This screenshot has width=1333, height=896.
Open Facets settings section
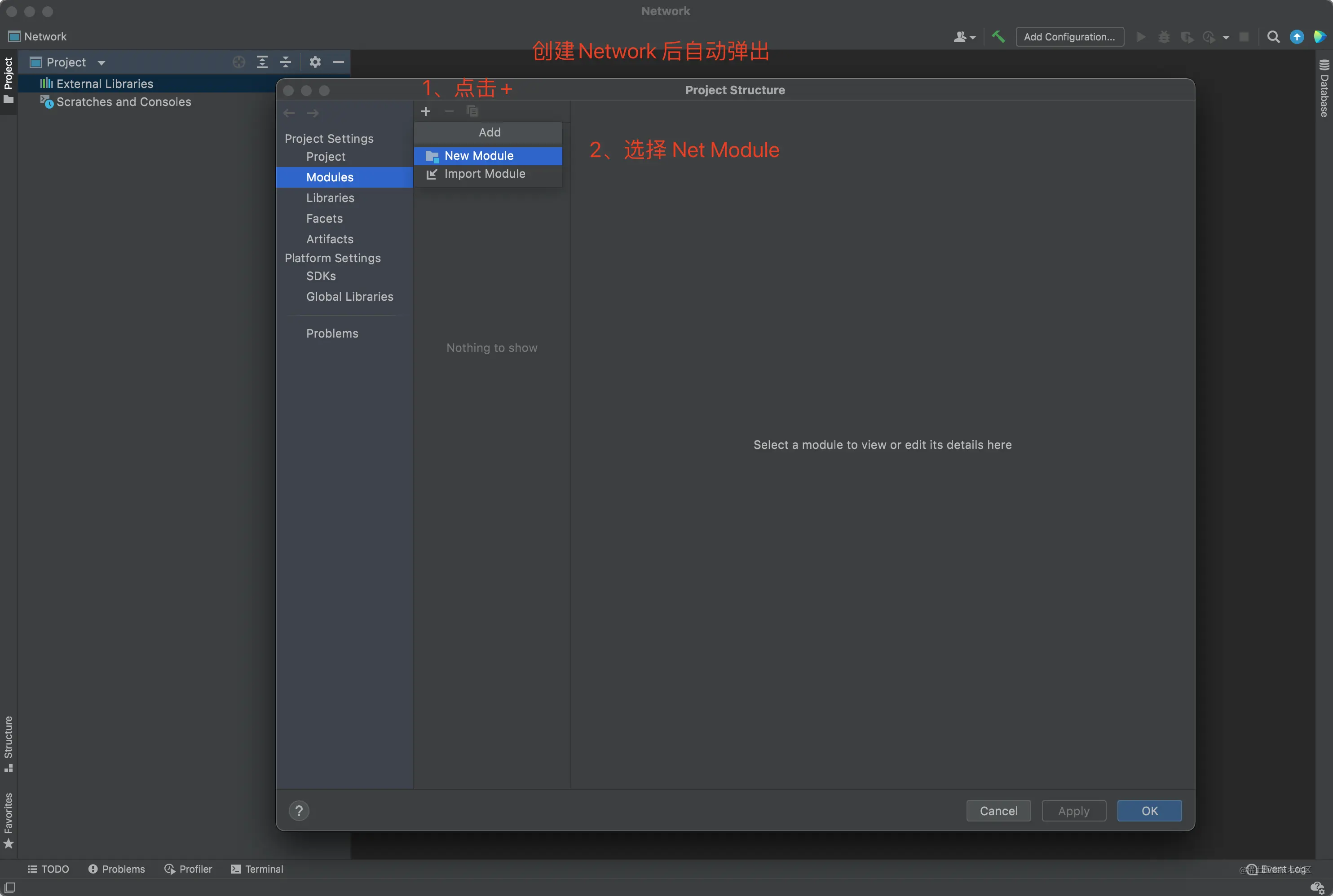pyautogui.click(x=325, y=218)
